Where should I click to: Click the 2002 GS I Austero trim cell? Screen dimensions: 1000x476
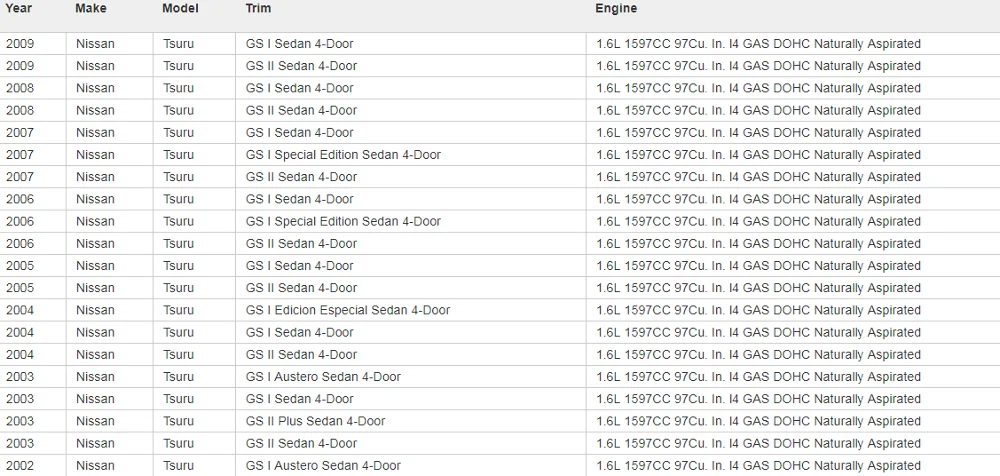(x=323, y=465)
